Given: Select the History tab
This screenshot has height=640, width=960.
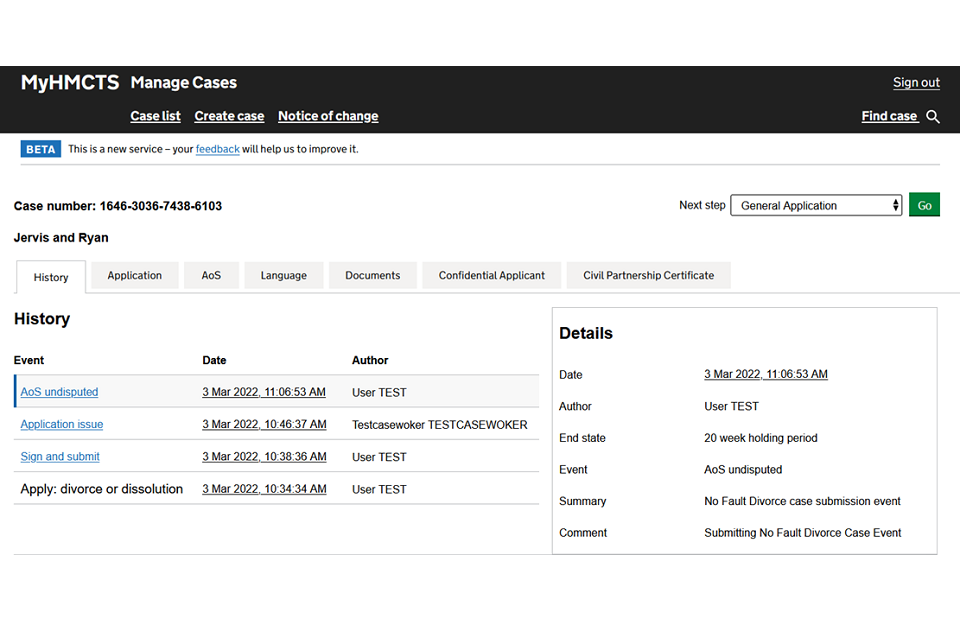Looking at the screenshot, I should pyautogui.click(x=51, y=278).
